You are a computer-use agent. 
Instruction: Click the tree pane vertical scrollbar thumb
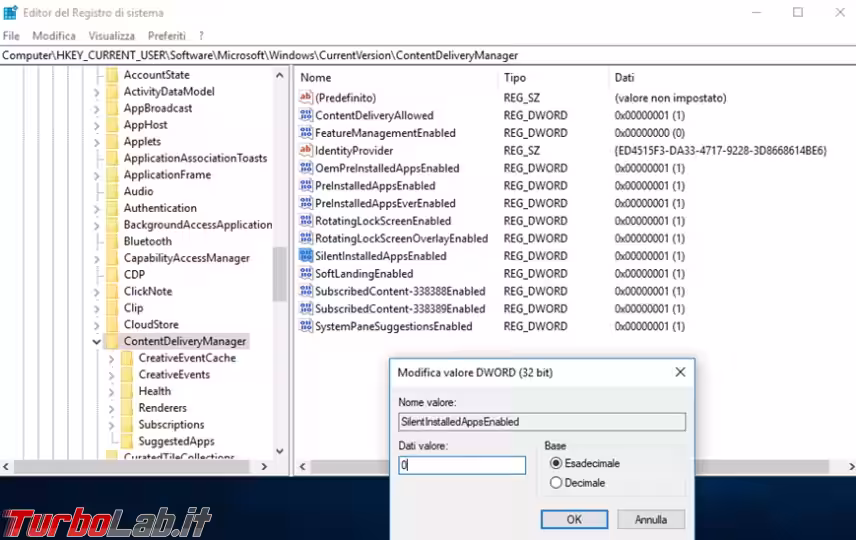[x=280, y=274]
